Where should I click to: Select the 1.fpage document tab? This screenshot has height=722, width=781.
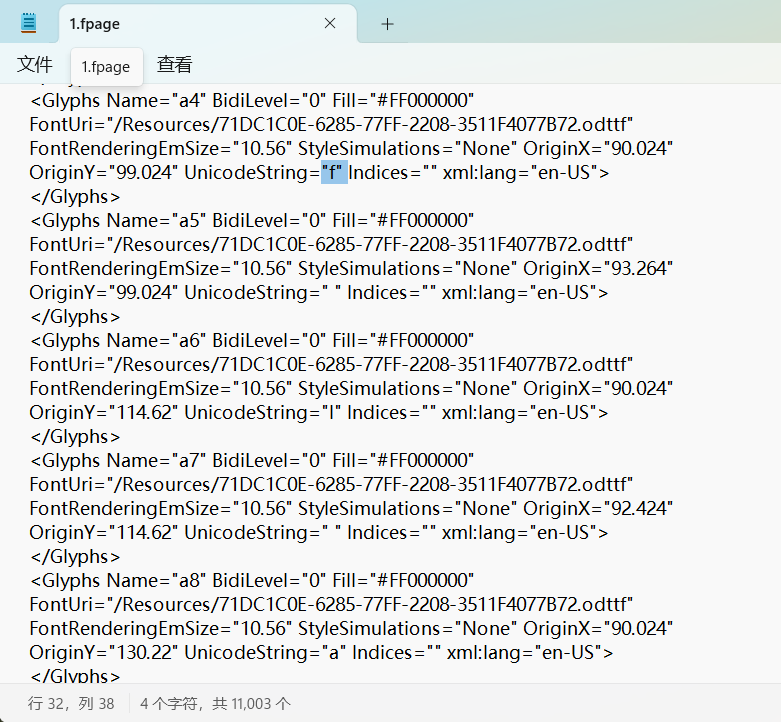(208, 24)
